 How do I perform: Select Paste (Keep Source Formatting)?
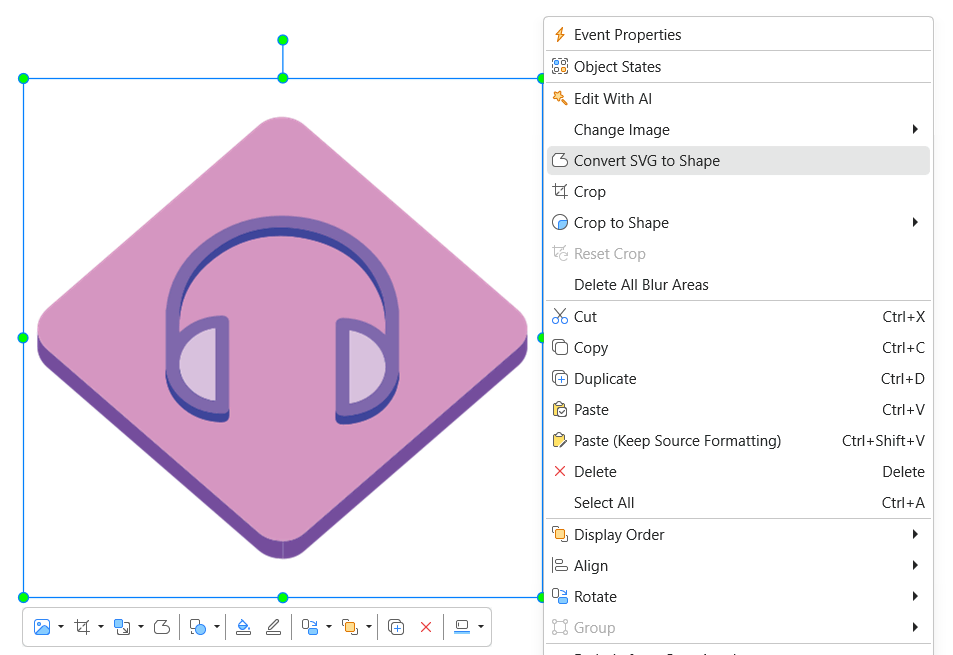click(x=738, y=441)
